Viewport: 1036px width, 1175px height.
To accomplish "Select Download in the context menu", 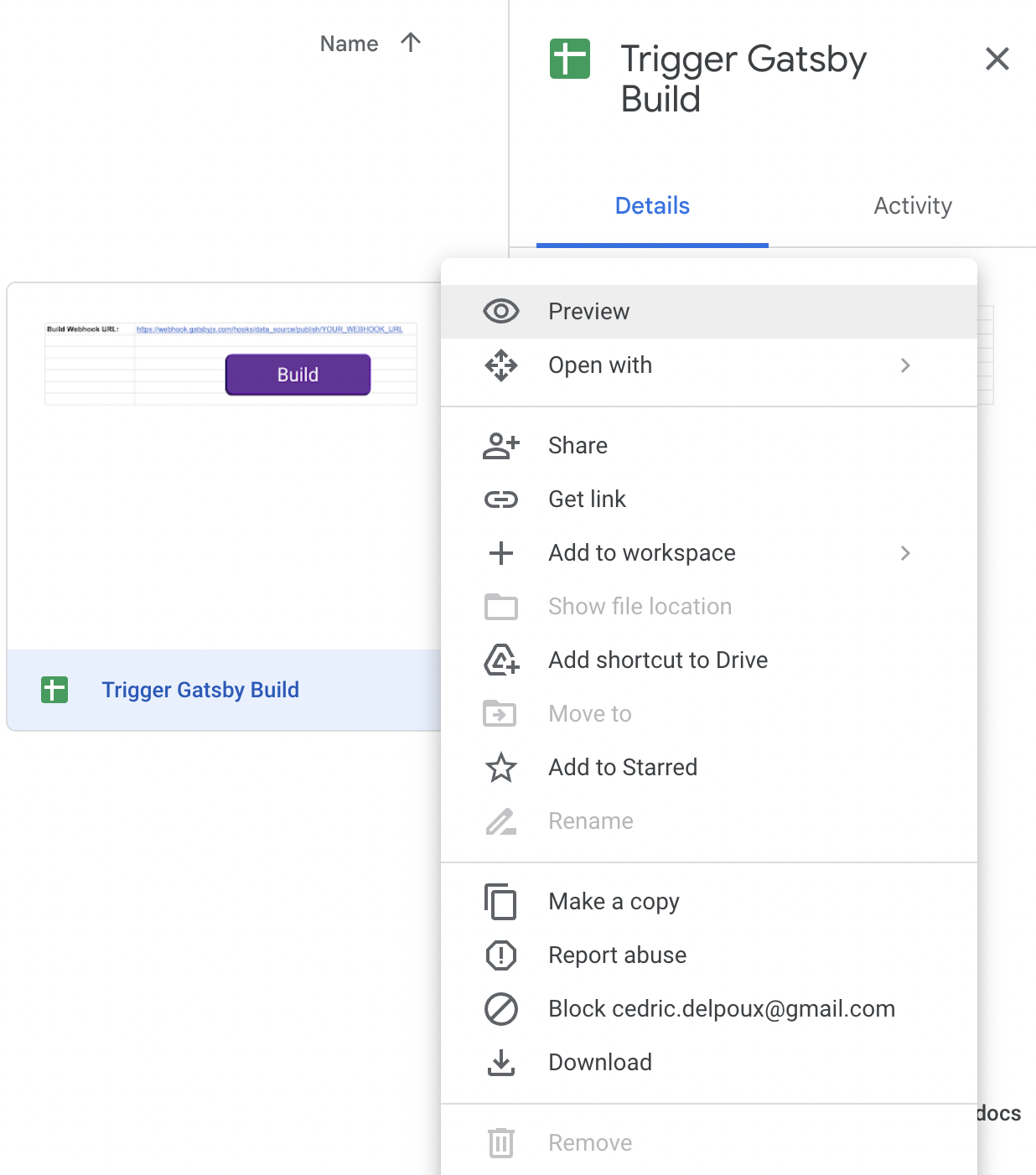I will tap(709, 1063).
